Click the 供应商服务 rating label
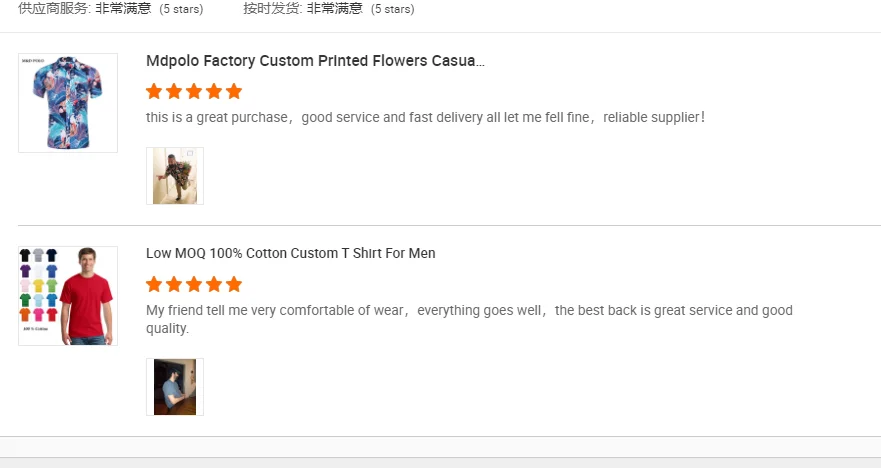The image size is (881, 468). tap(55, 9)
